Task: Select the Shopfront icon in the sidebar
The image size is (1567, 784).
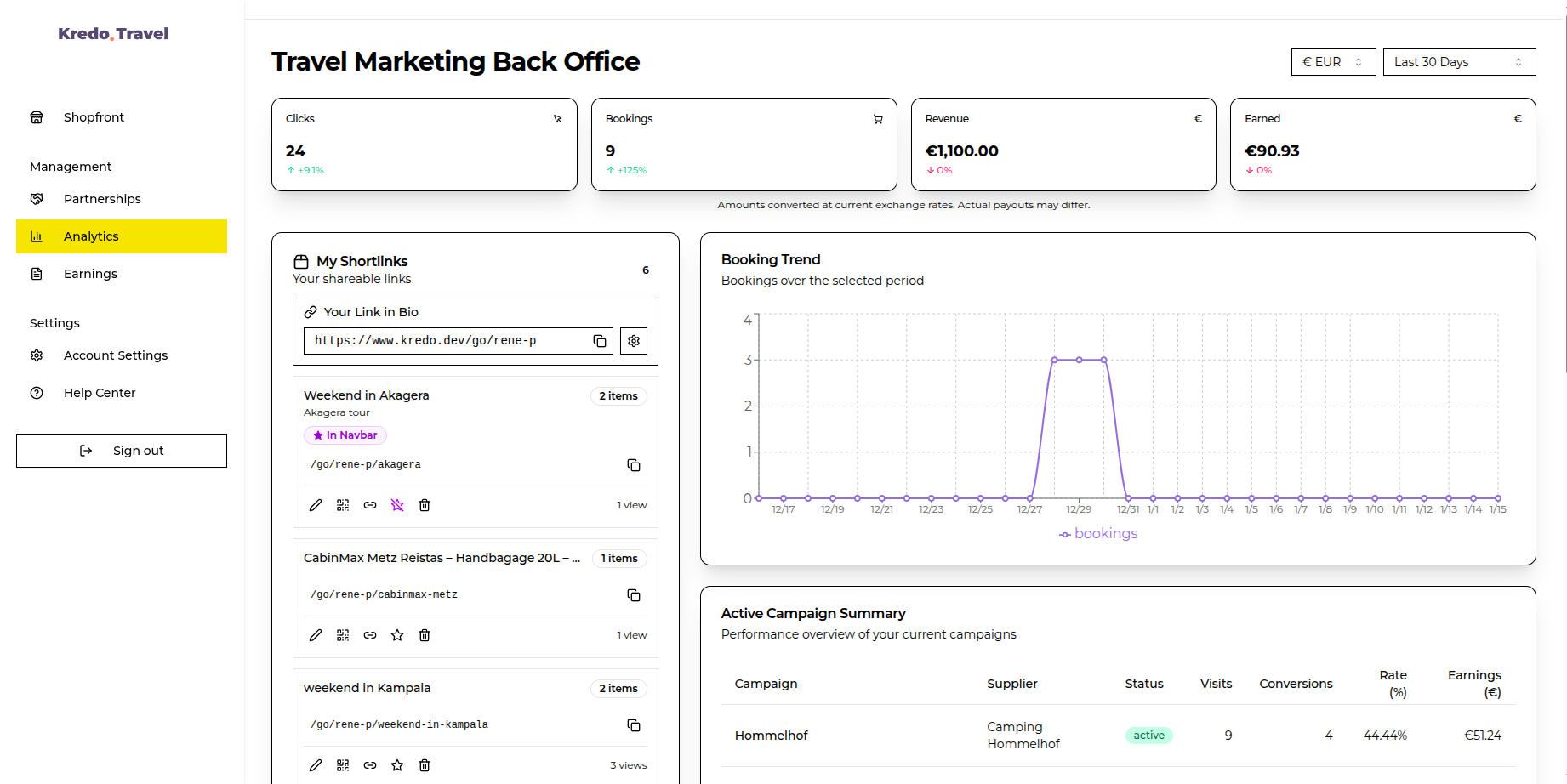Action: 36,116
